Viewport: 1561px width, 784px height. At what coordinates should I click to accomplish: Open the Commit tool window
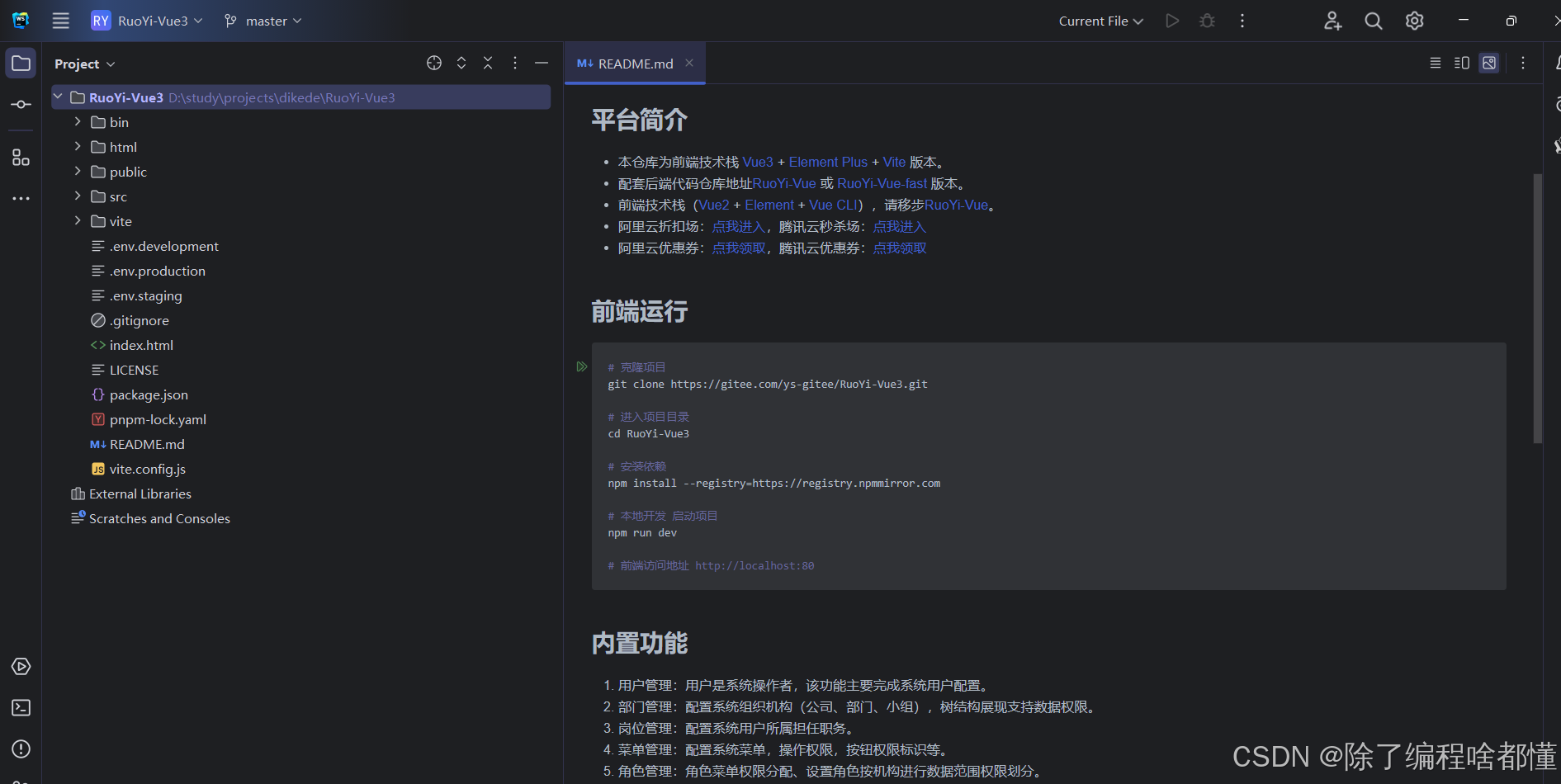tap(21, 105)
